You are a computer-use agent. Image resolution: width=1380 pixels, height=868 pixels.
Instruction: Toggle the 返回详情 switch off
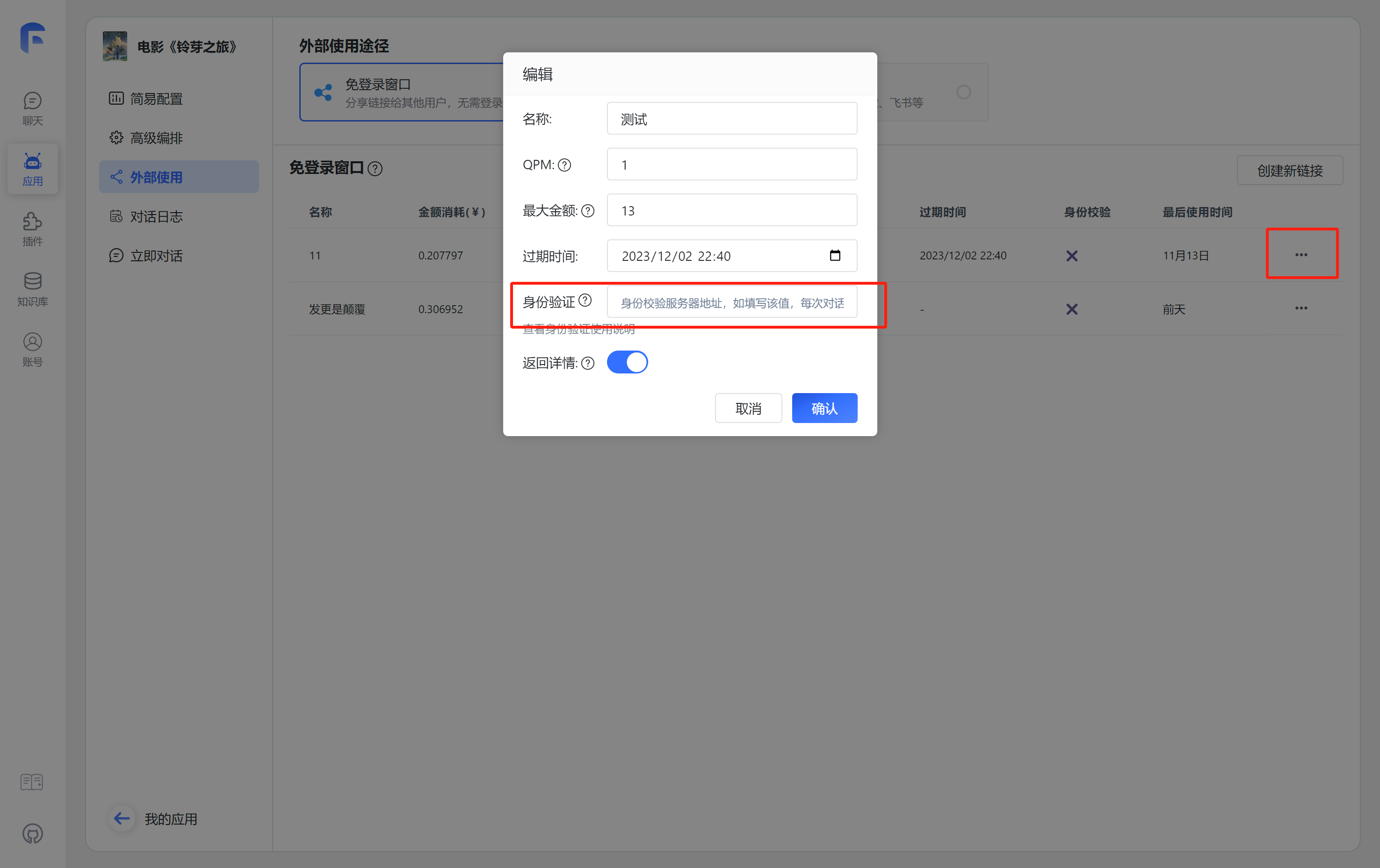coord(627,362)
